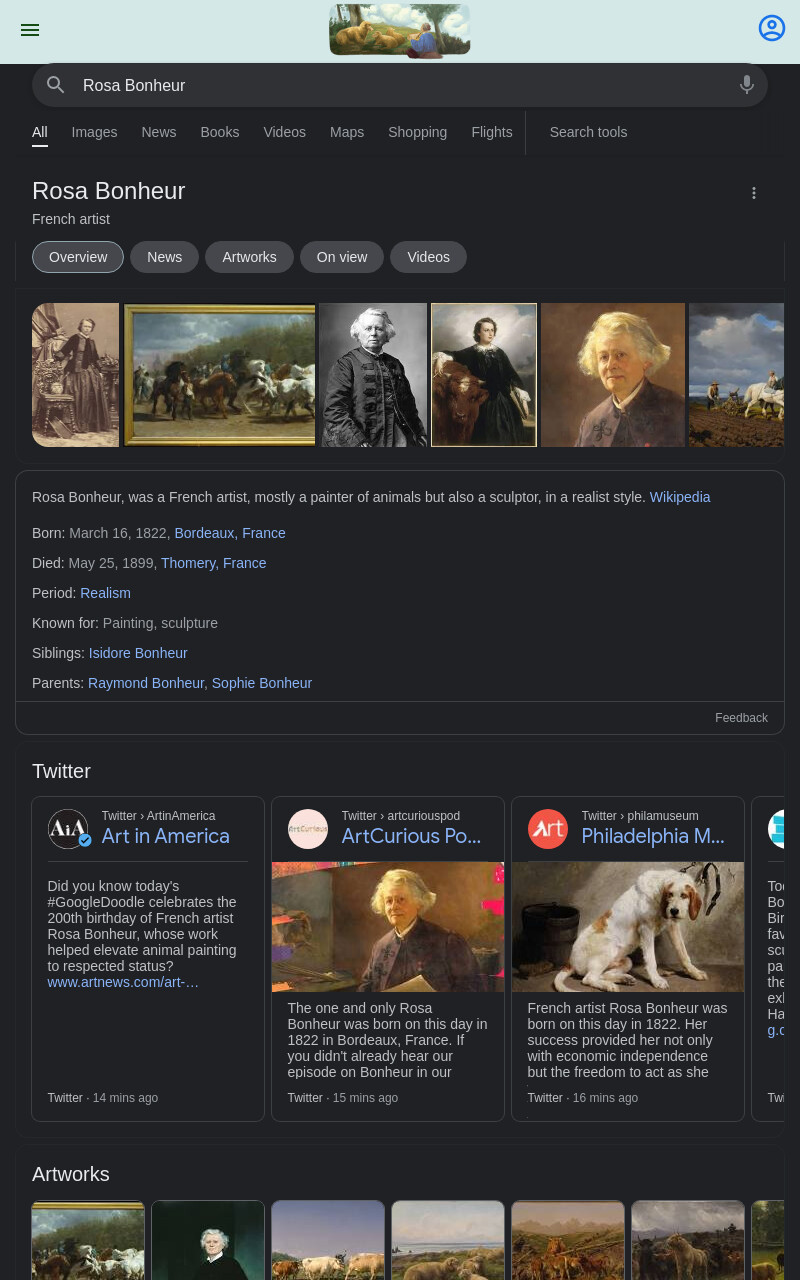Click the magnifying glass search icon
Image resolution: width=800 pixels, height=1280 pixels.
56,85
